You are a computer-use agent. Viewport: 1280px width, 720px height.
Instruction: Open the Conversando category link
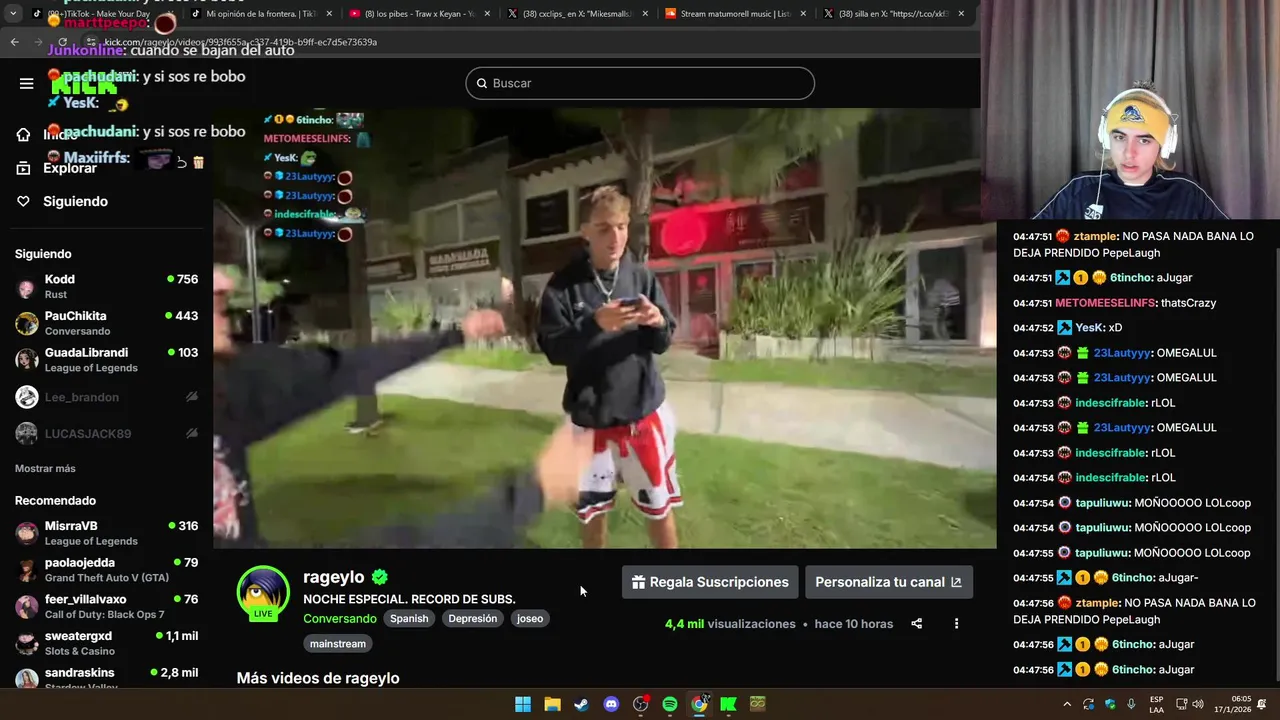pos(340,619)
